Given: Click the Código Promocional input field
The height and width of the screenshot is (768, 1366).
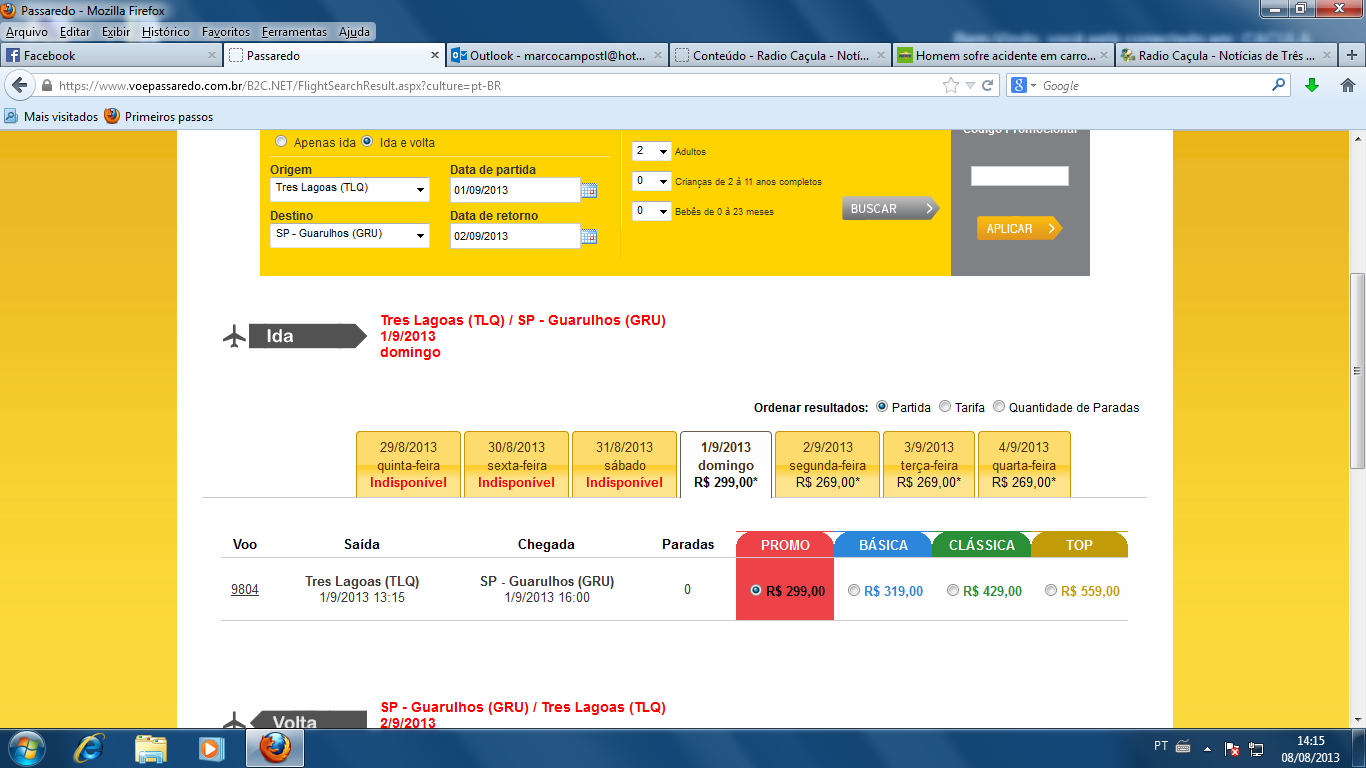Looking at the screenshot, I should pyautogui.click(x=1020, y=176).
